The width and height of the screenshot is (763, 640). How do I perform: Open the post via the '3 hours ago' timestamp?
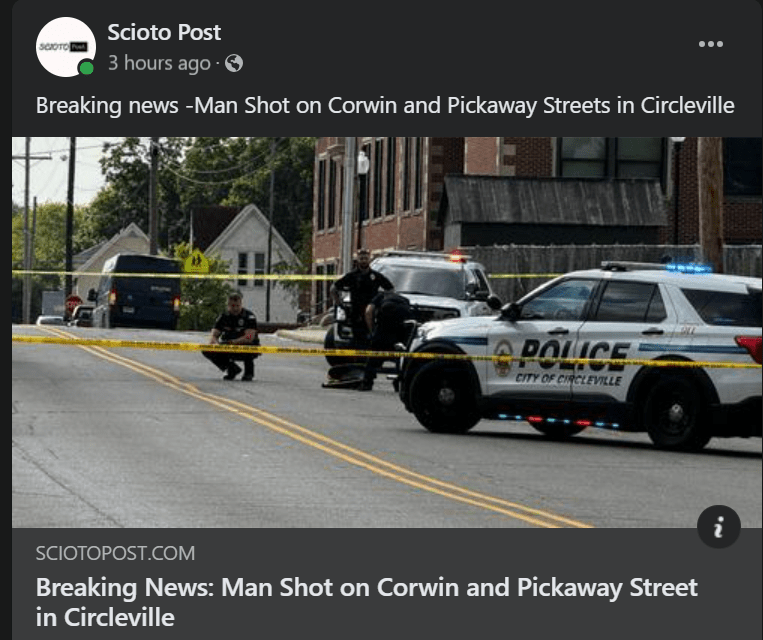click(x=159, y=63)
